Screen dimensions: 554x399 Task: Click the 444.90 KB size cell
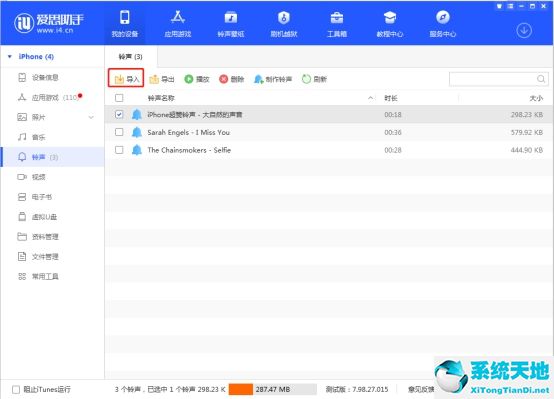pos(527,150)
